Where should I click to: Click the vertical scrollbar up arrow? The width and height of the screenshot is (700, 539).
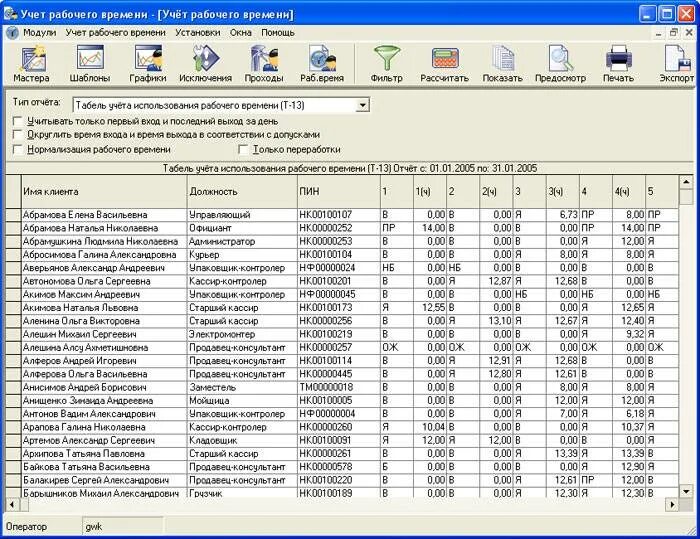click(x=686, y=182)
